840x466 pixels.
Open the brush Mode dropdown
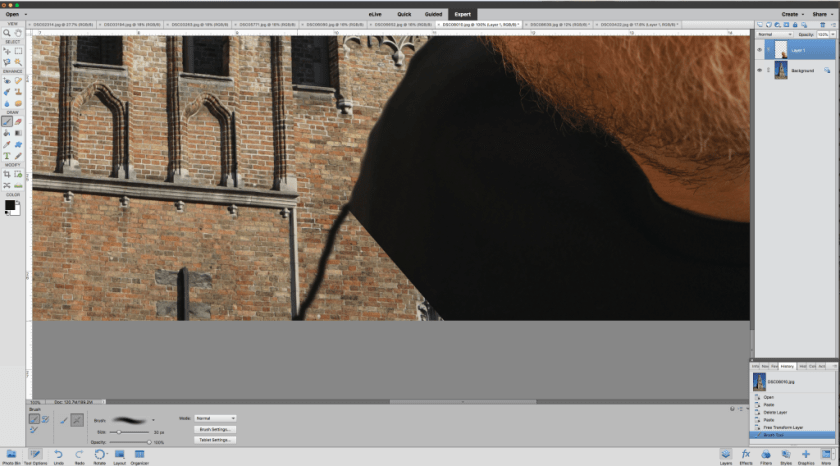(215, 418)
